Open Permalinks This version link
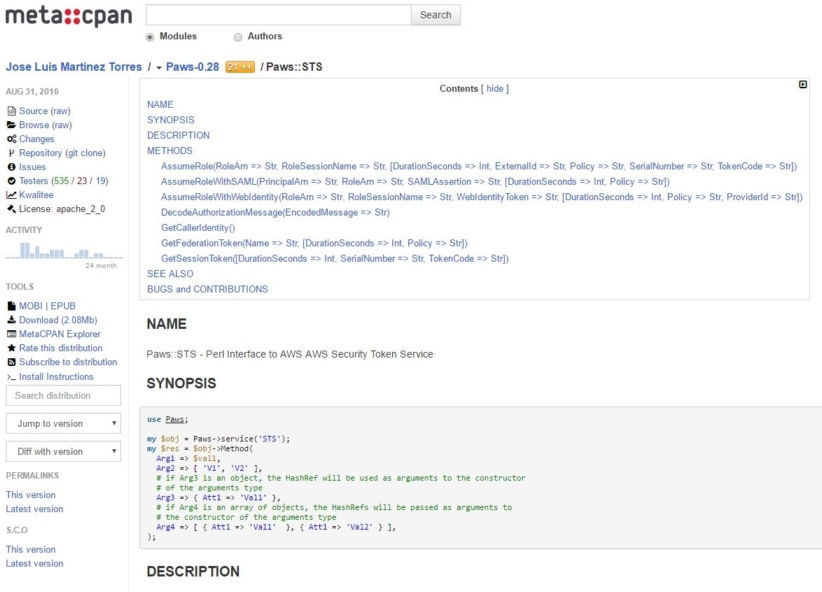Viewport: 822px width, 592px height. tap(30, 495)
